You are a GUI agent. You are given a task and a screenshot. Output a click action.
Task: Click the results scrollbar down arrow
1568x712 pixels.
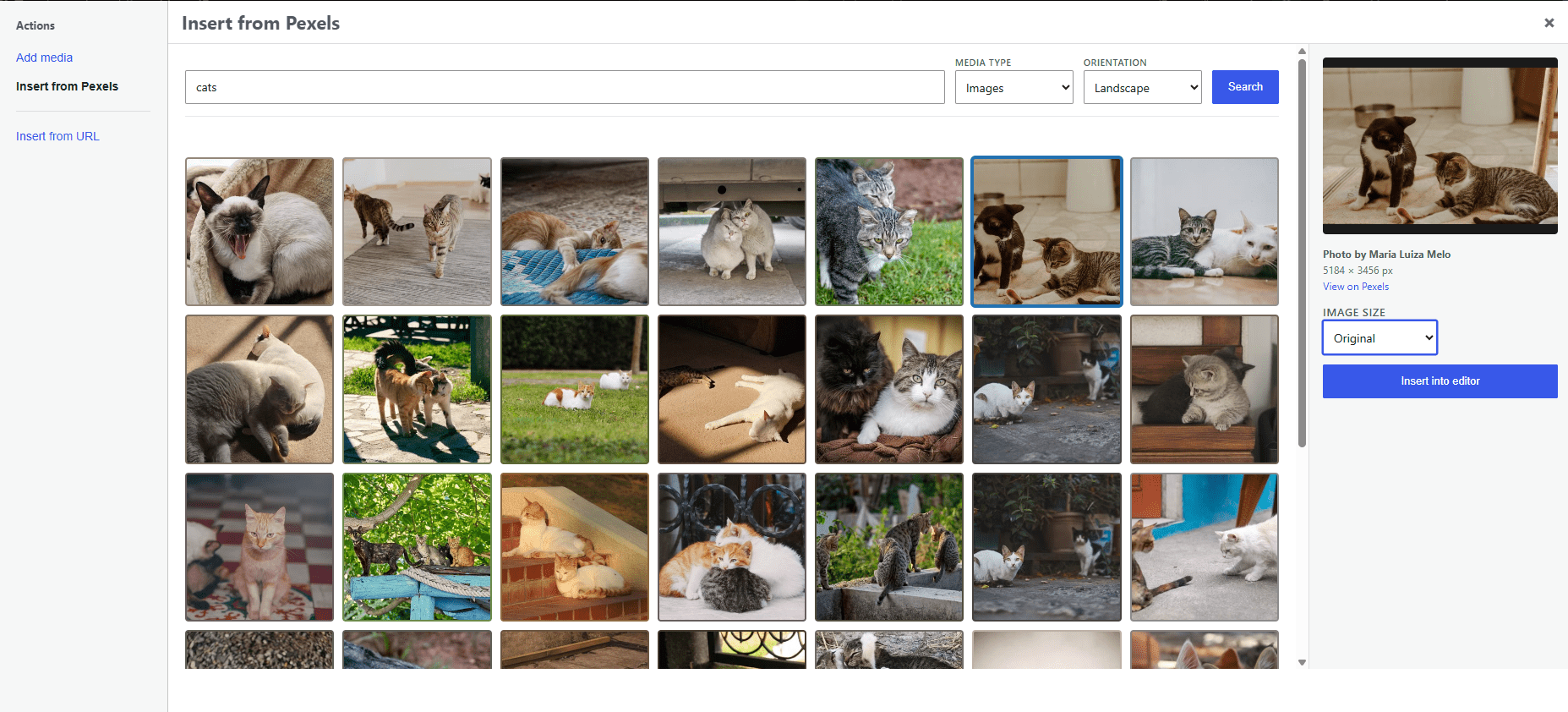pos(1302,662)
